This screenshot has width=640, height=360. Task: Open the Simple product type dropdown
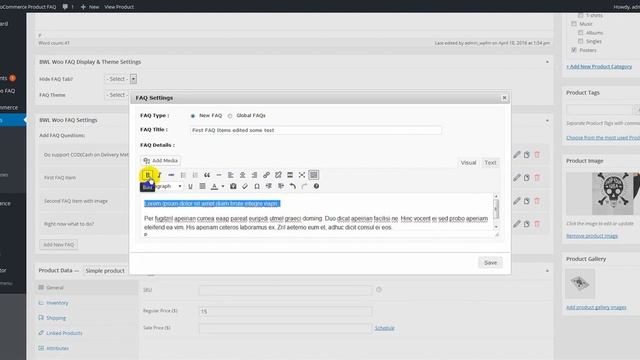(x=106, y=271)
